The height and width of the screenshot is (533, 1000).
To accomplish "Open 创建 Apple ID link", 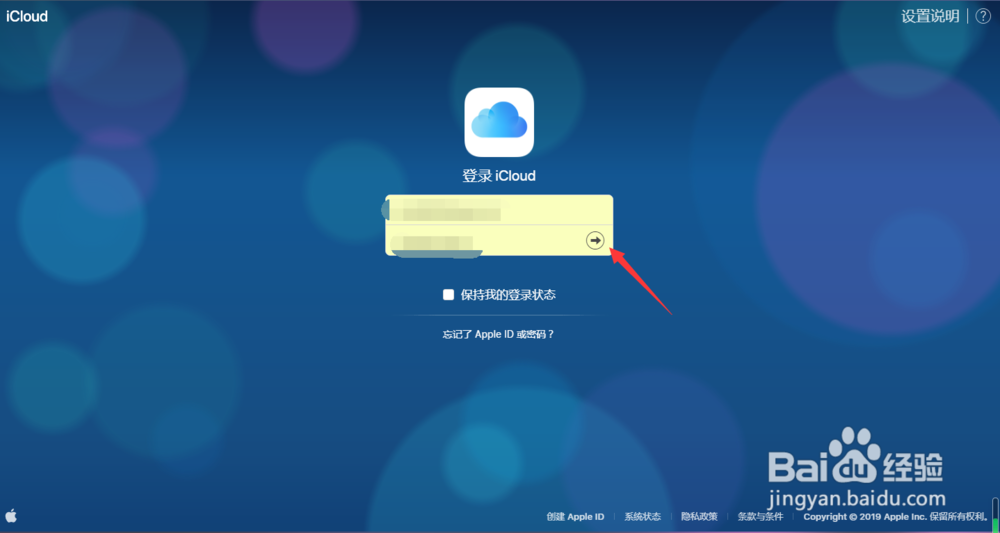I will [x=575, y=516].
